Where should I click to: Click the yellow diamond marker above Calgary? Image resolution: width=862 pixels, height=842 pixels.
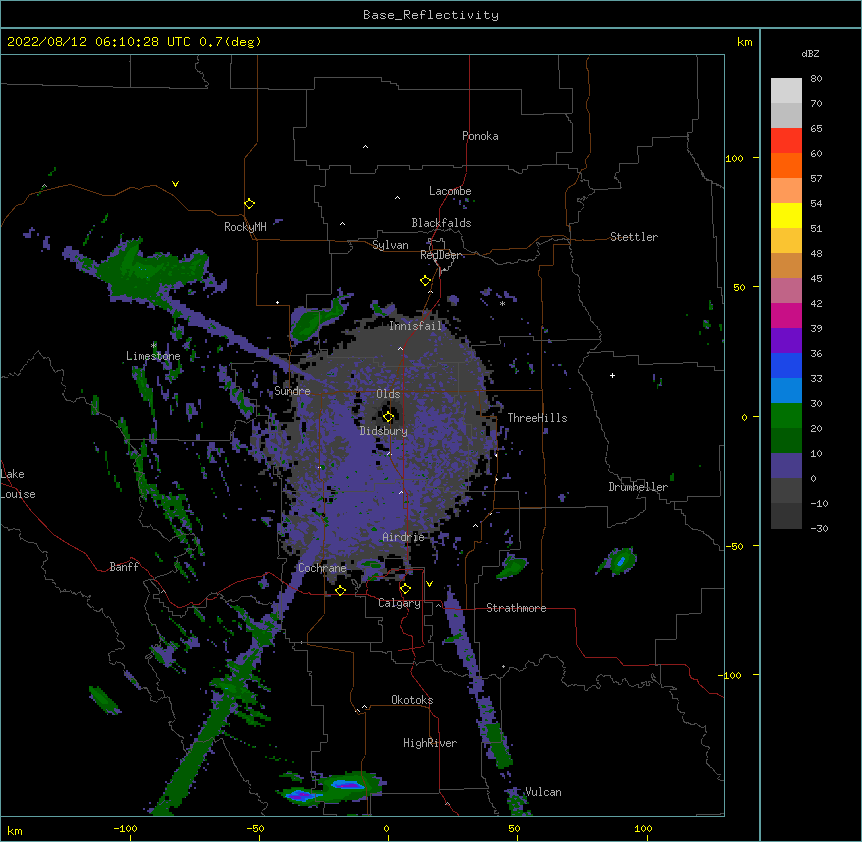(x=405, y=589)
